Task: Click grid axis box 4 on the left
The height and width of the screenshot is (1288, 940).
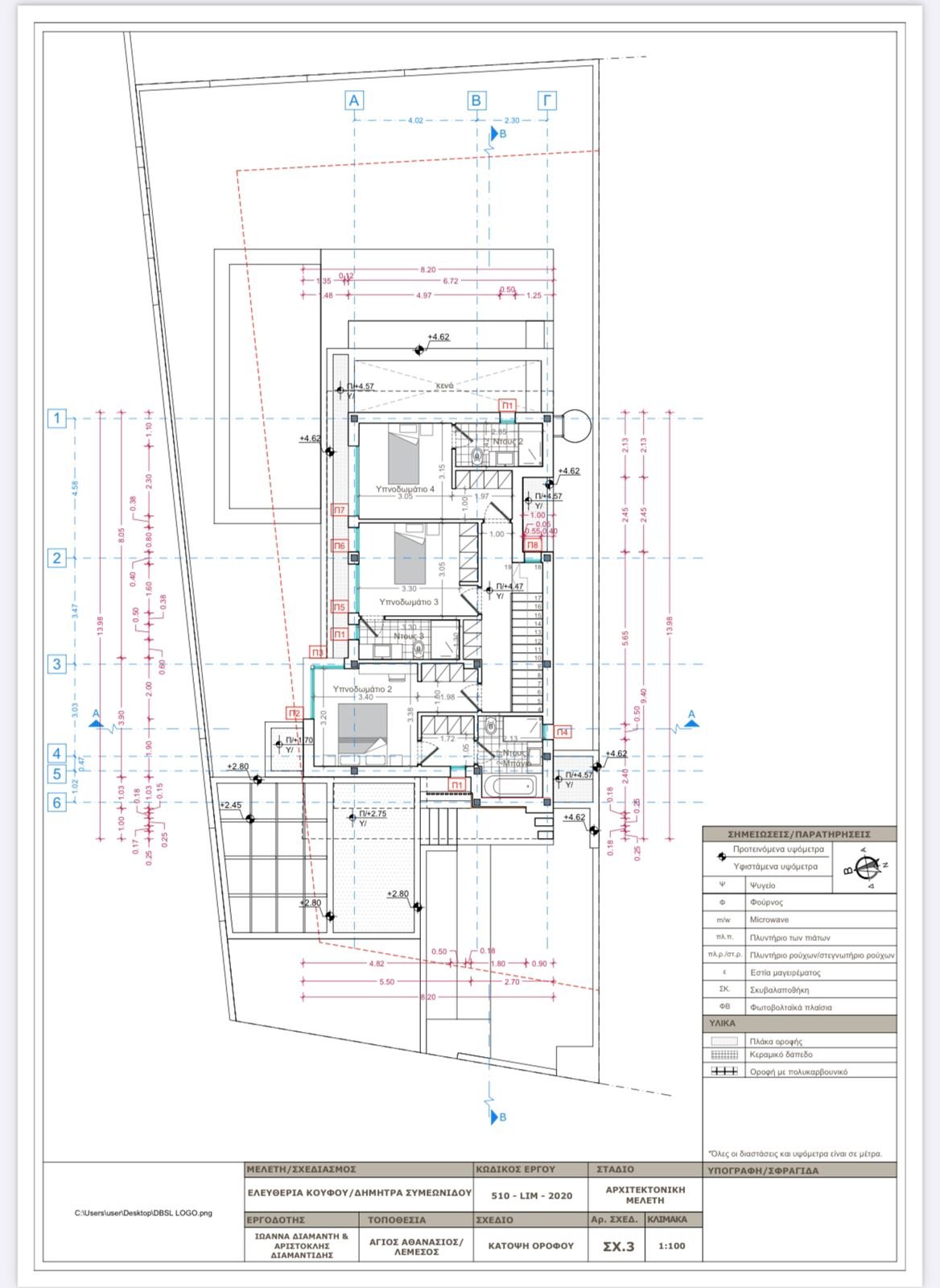Action: (56, 754)
